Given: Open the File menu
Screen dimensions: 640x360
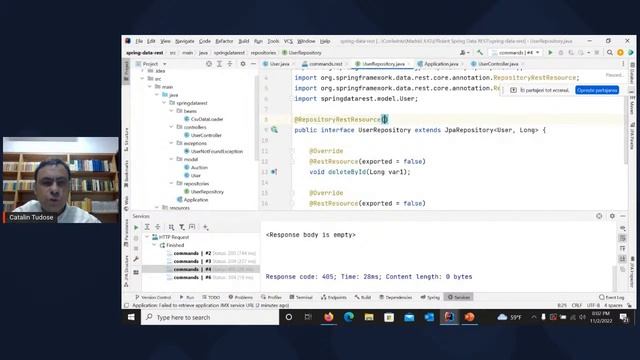Looking at the screenshot, I should 139,41.
